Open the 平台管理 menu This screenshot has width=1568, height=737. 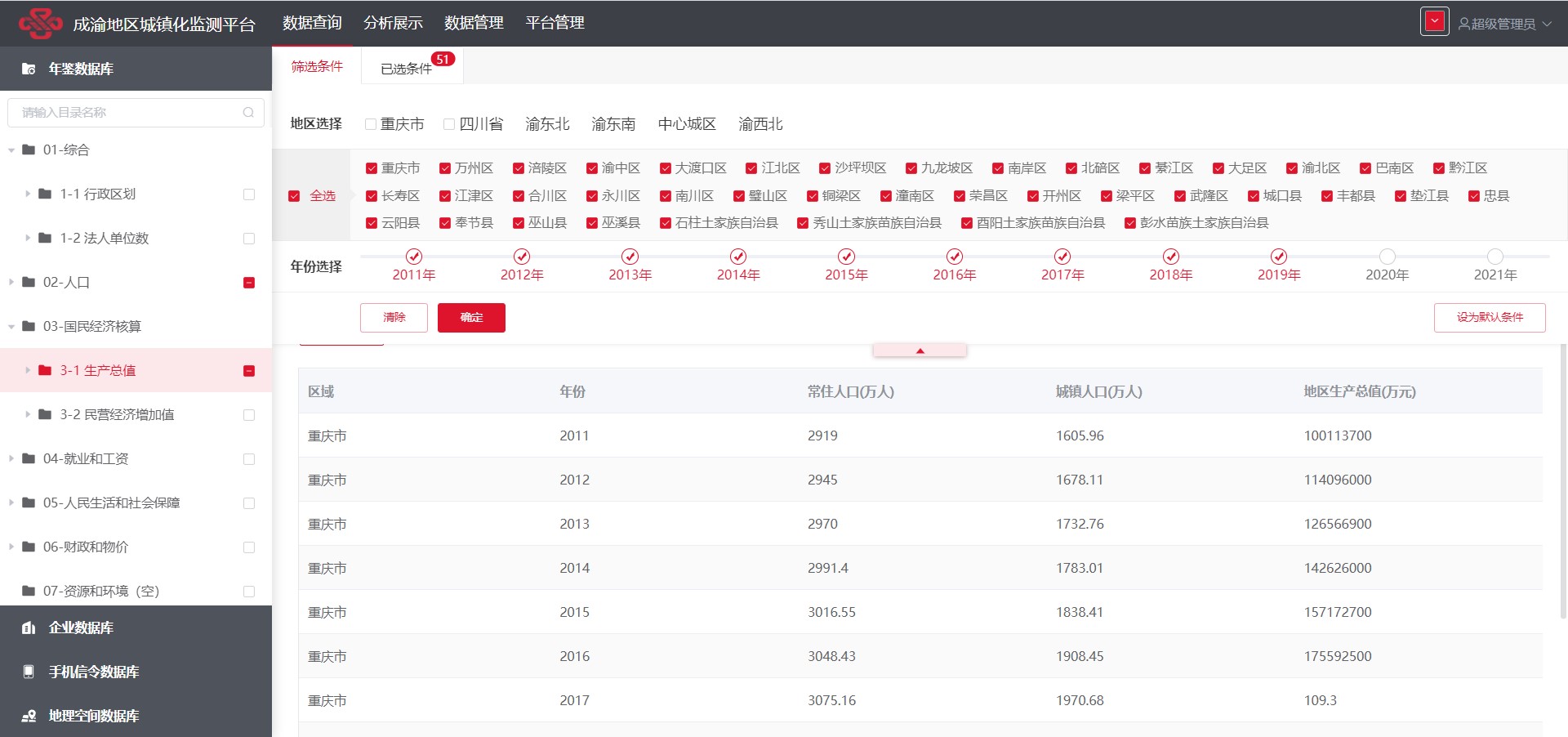click(555, 23)
